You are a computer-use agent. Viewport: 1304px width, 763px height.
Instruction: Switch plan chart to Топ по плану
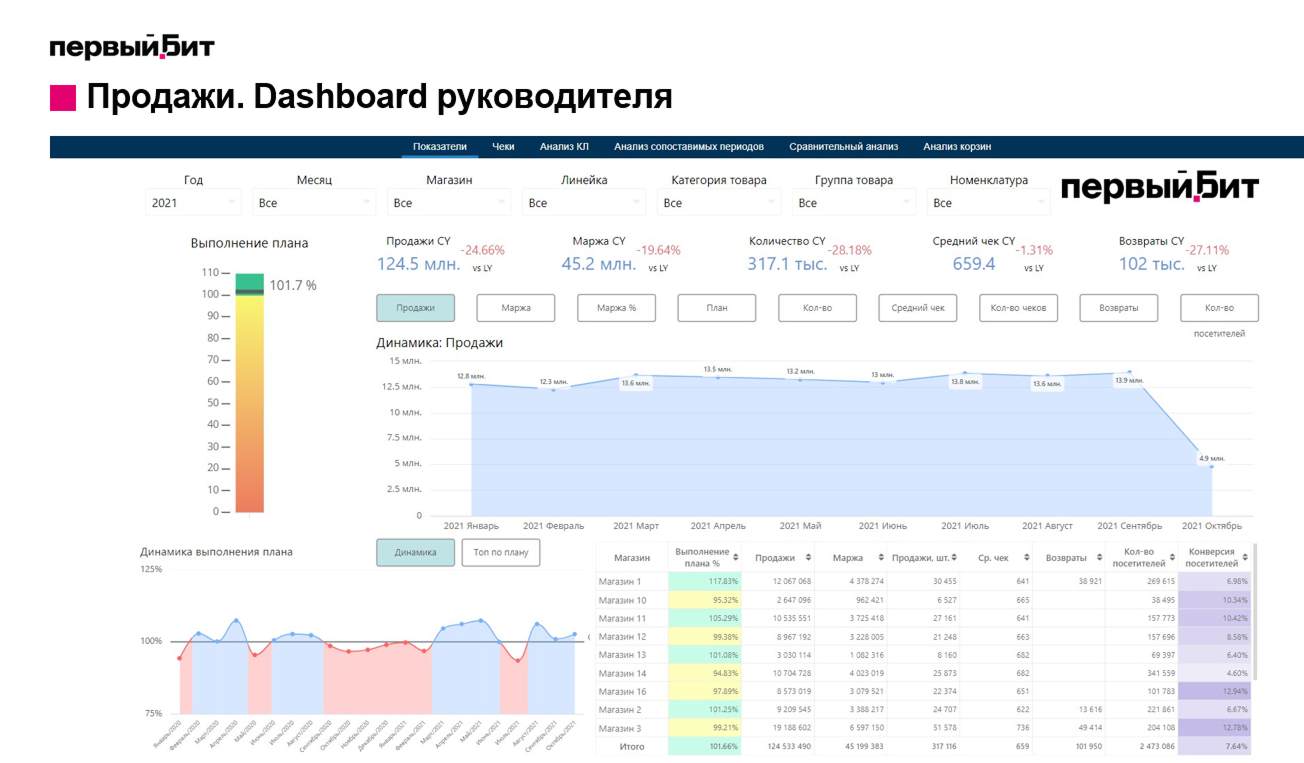501,552
